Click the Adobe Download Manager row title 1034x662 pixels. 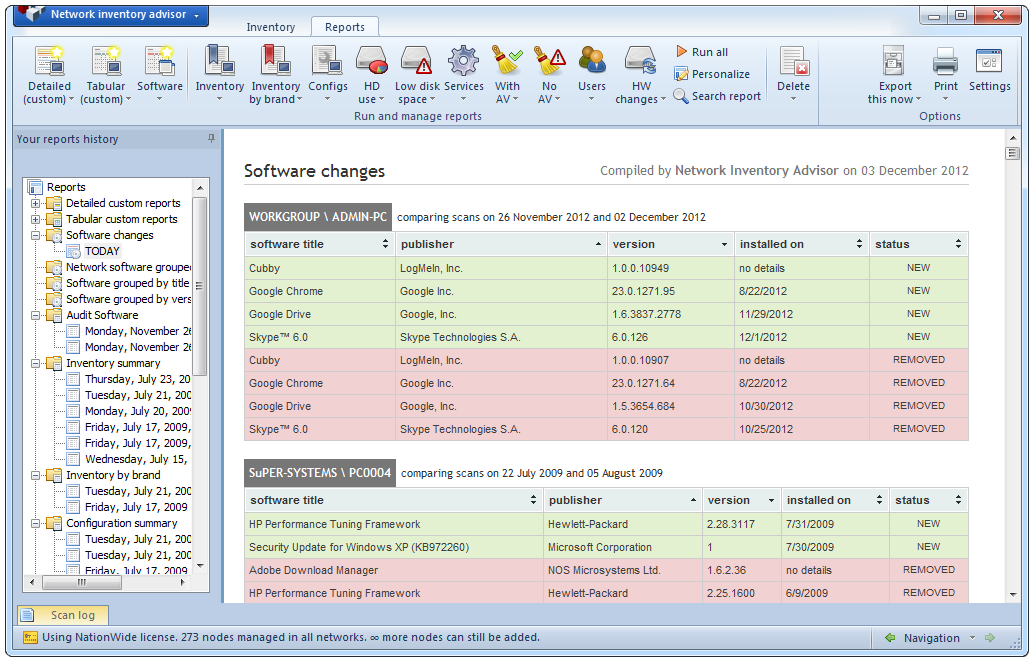(313, 570)
